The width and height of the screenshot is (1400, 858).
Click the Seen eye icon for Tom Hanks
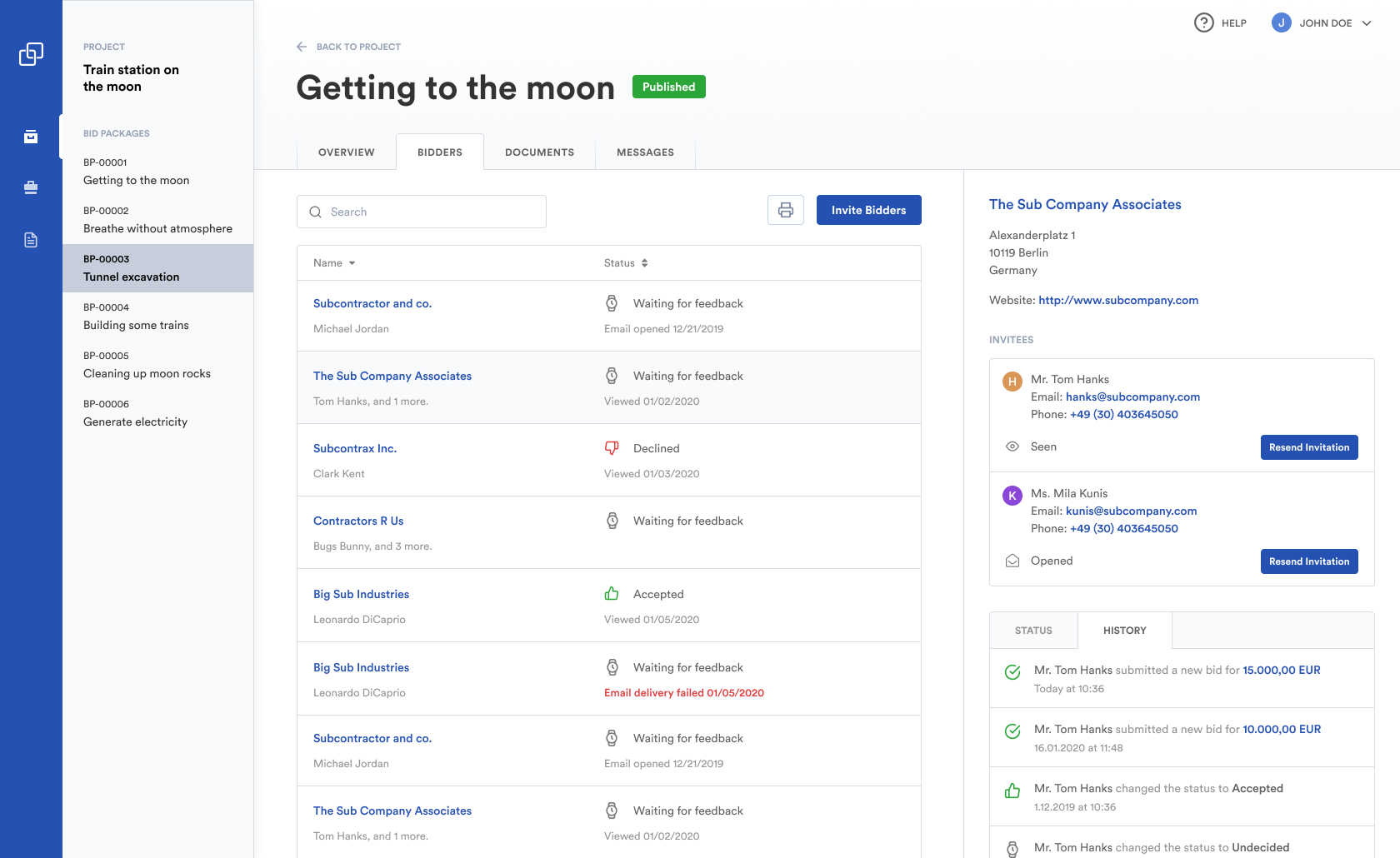coord(1012,446)
